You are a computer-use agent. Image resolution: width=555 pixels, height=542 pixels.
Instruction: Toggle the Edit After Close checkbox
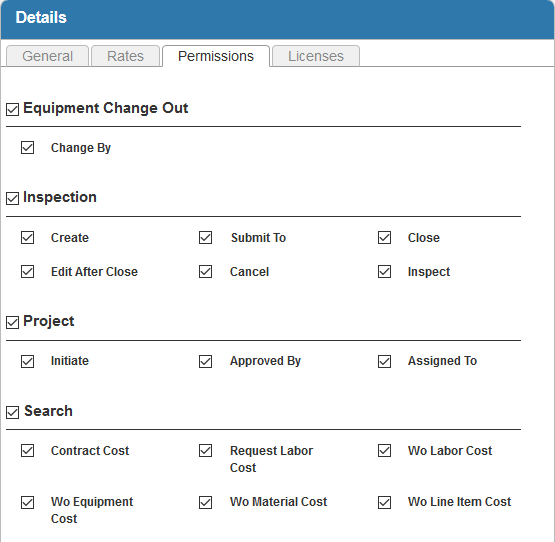click(x=28, y=272)
